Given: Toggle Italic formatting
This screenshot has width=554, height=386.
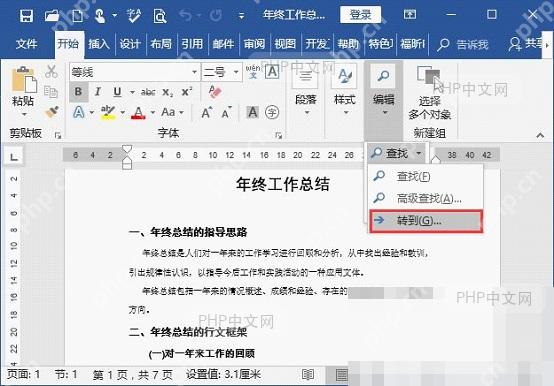Looking at the screenshot, I should [98, 92].
